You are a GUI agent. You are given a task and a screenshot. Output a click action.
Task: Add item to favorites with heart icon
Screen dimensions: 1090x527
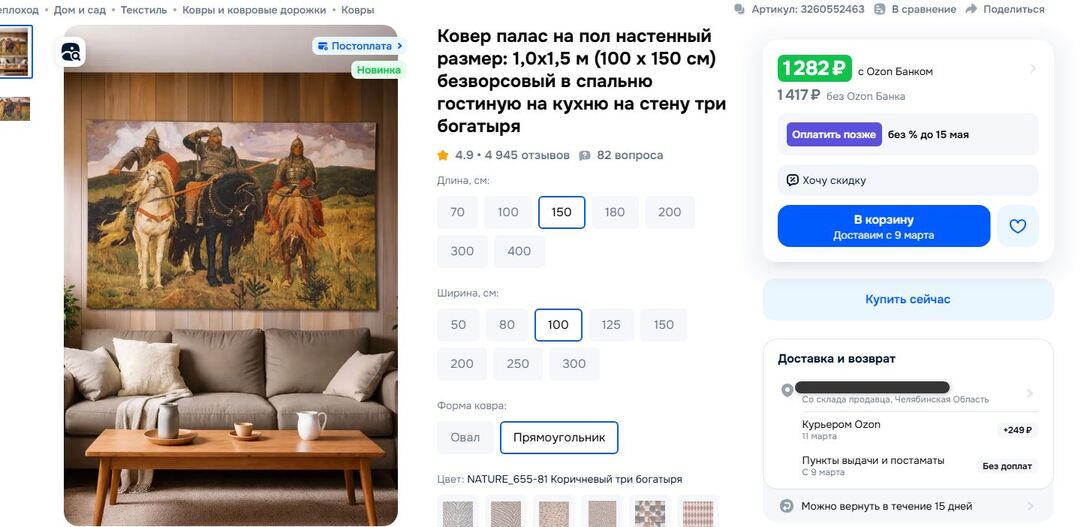(x=1018, y=226)
